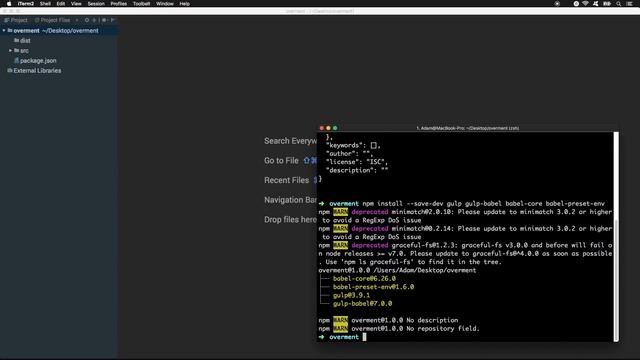Open the Edit menu
The width and height of the screenshot is (640, 360).
pyautogui.click(x=61, y=4)
